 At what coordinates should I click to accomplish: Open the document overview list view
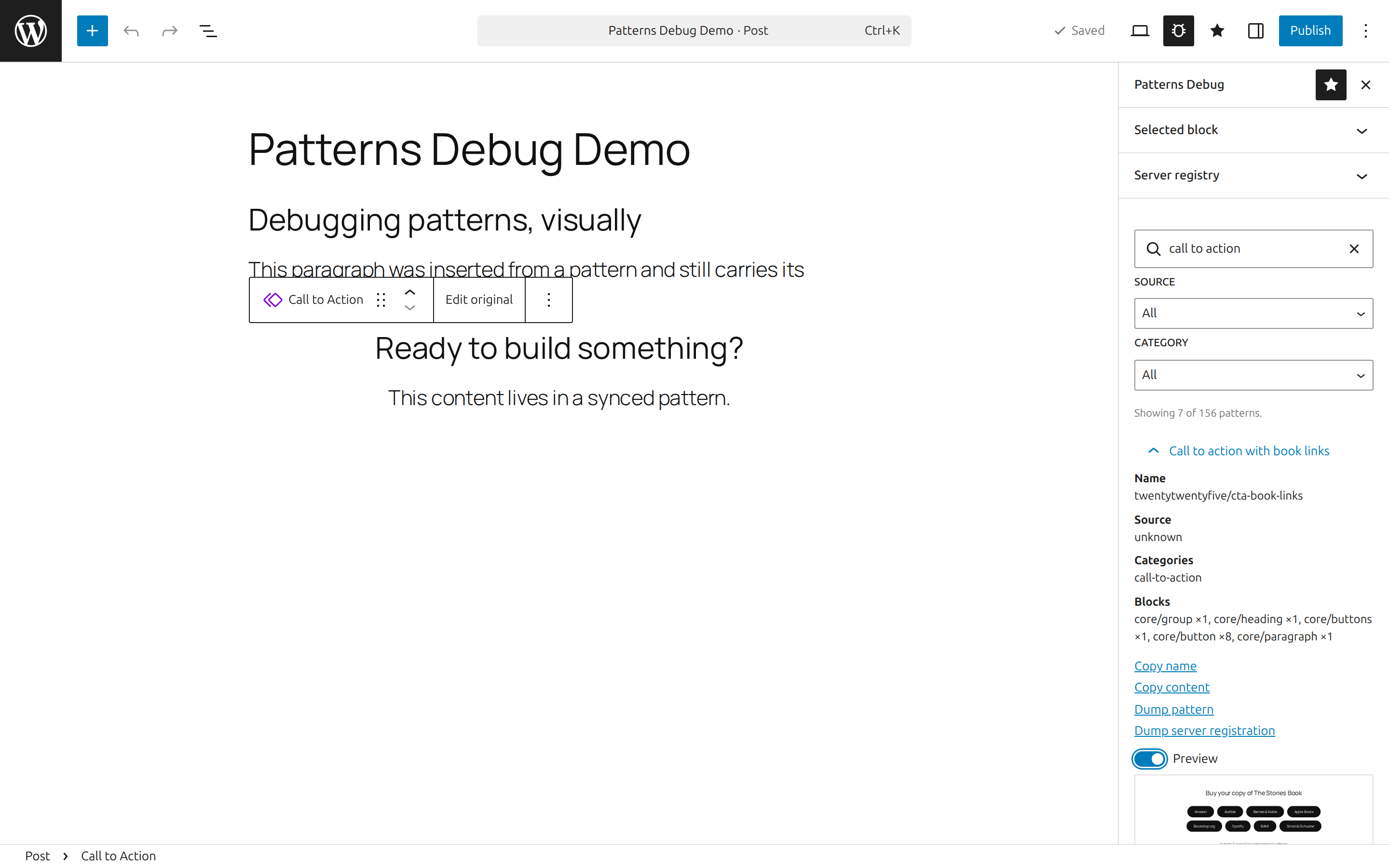click(208, 30)
